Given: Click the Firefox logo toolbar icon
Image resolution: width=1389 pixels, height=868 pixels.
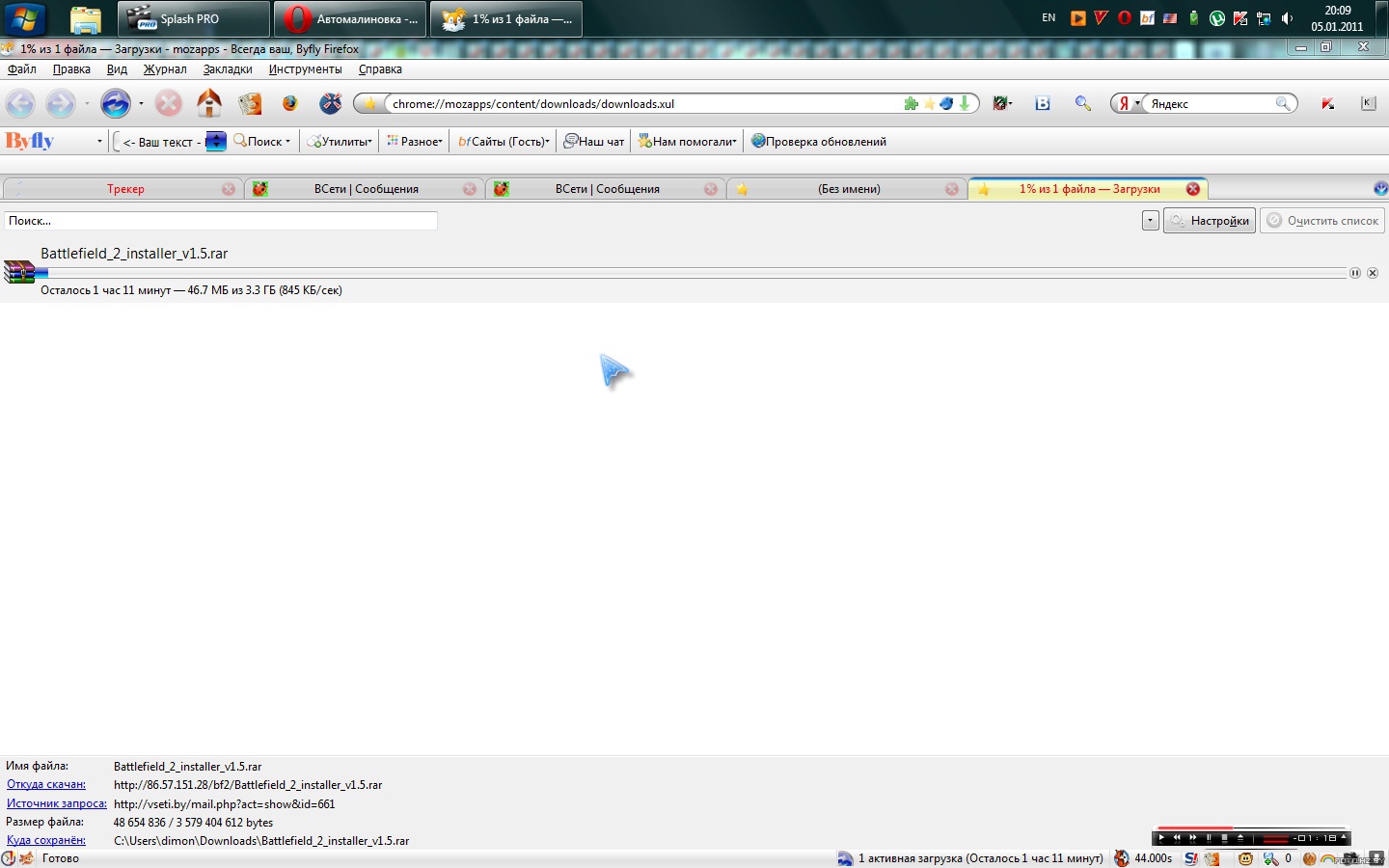Looking at the screenshot, I should click(290, 103).
